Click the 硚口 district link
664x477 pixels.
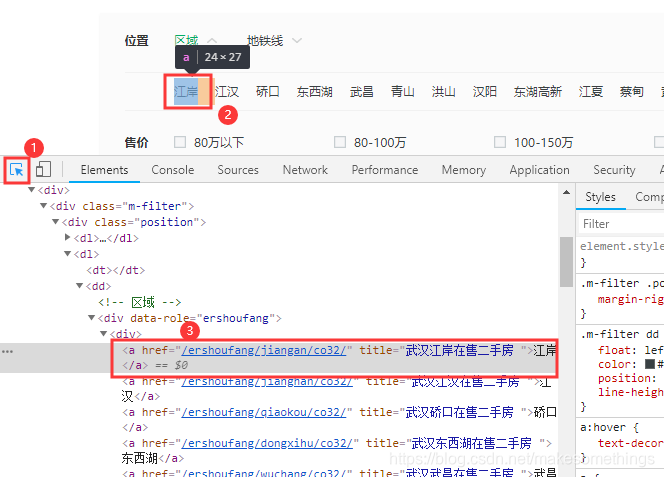click(268, 92)
